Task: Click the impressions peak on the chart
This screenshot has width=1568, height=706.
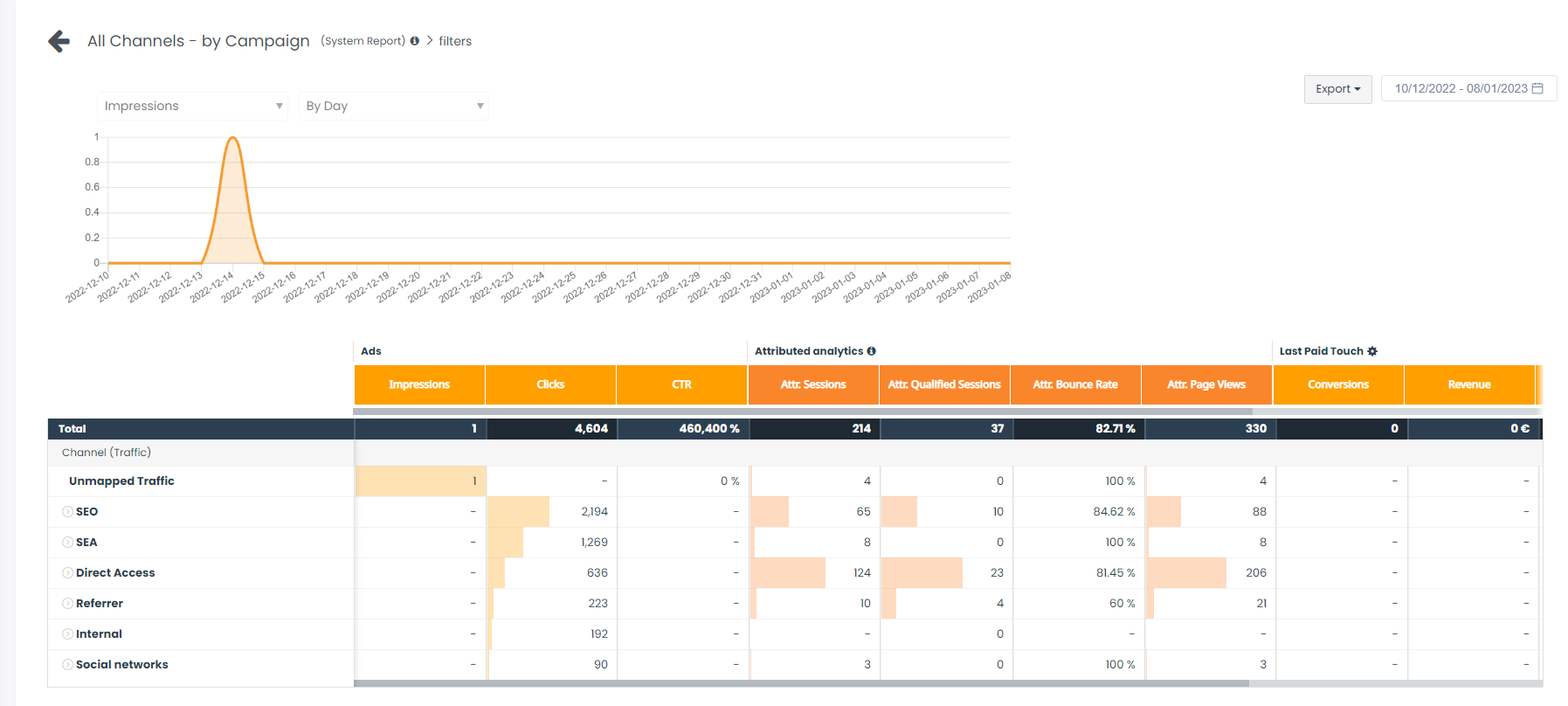Action: click(233, 138)
